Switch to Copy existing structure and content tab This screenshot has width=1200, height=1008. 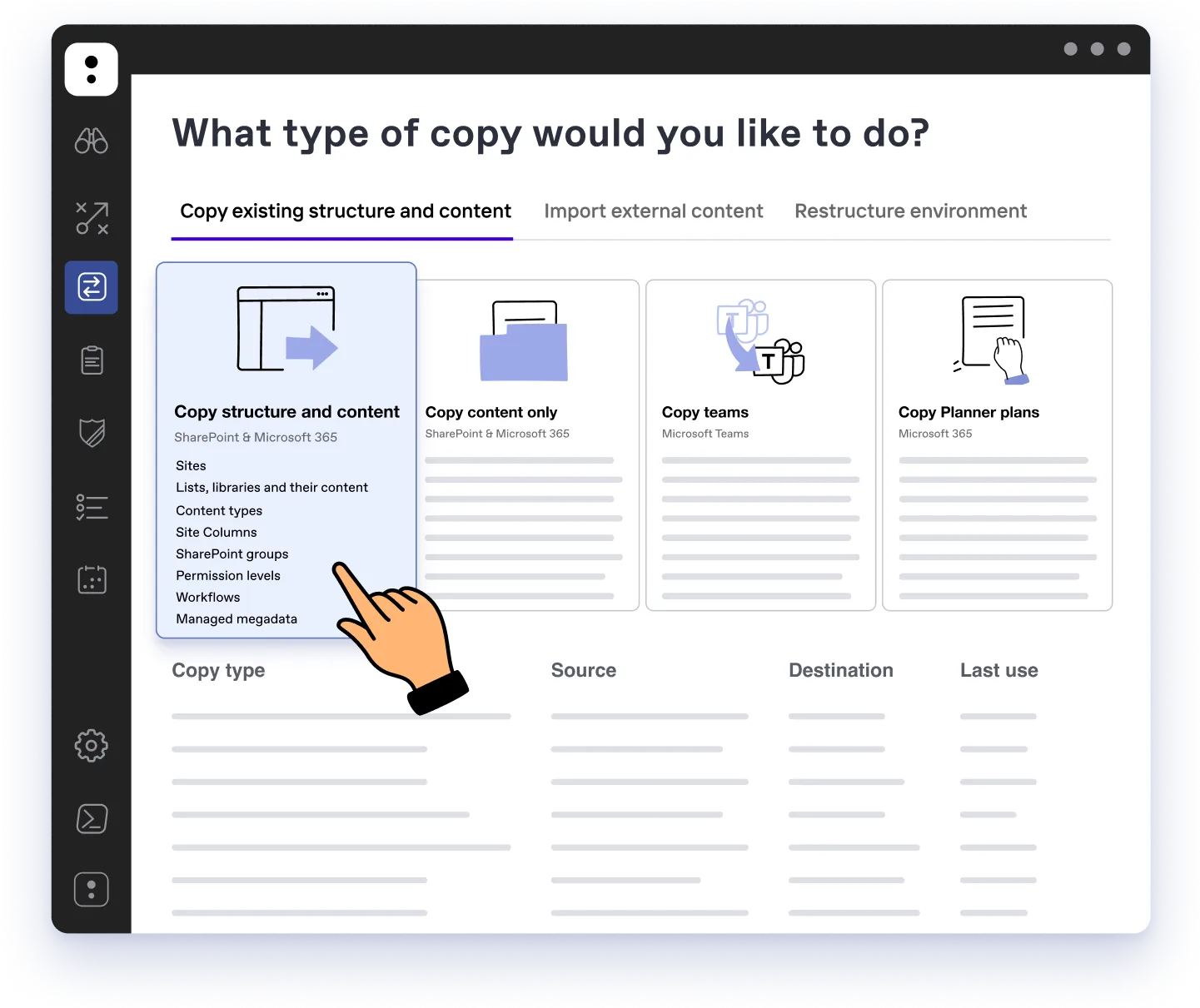[x=346, y=211]
